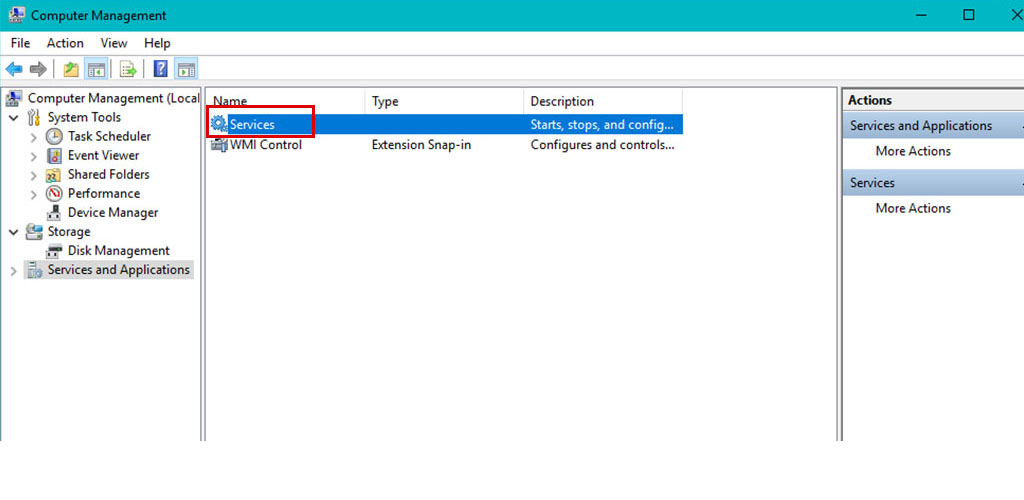Screen dimensions: 1024x500
Task: Click the WMI Control icon in list
Action: point(219,145)
